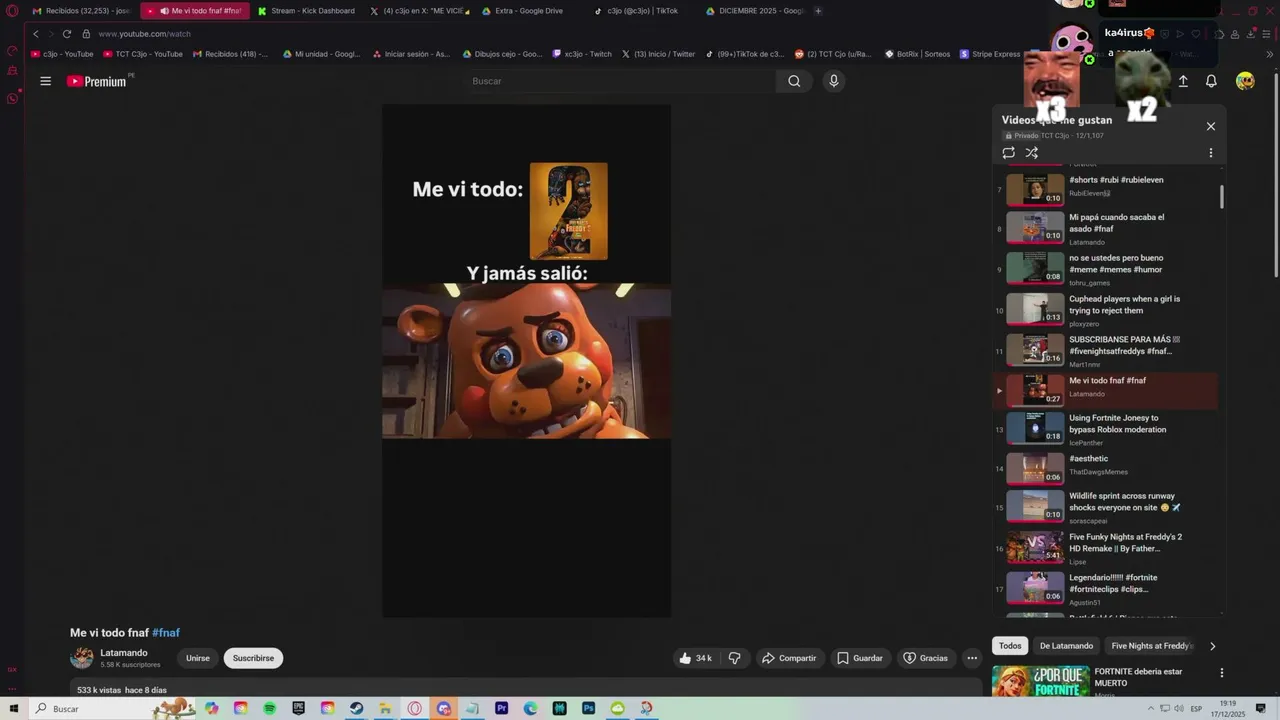Image resolution: width=1280 pixels, height=720 pixels.
Task: Select Five Nights at Freddy's chip
Action: tap(1151, 646)
